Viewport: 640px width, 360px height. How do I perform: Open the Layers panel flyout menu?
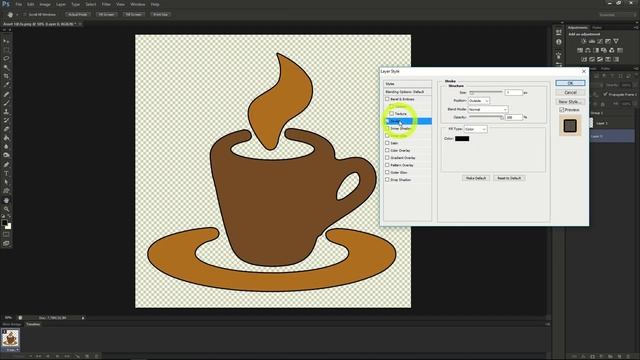point(636,69)
